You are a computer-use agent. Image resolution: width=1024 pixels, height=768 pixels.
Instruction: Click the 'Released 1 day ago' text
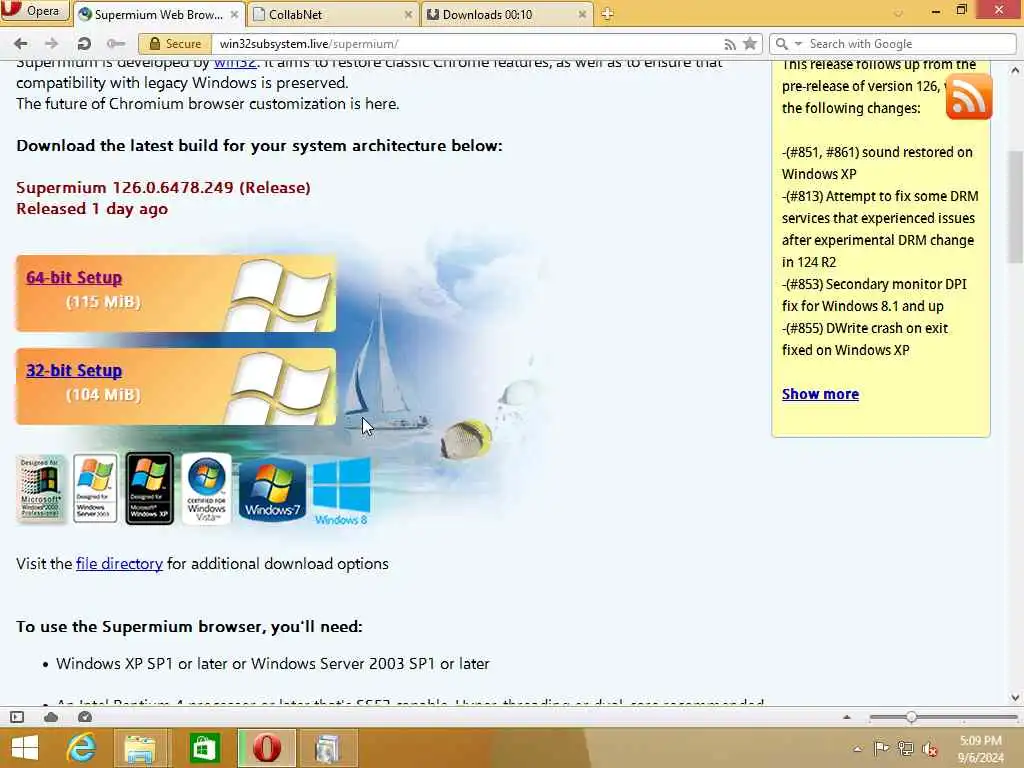pos(92,208)
